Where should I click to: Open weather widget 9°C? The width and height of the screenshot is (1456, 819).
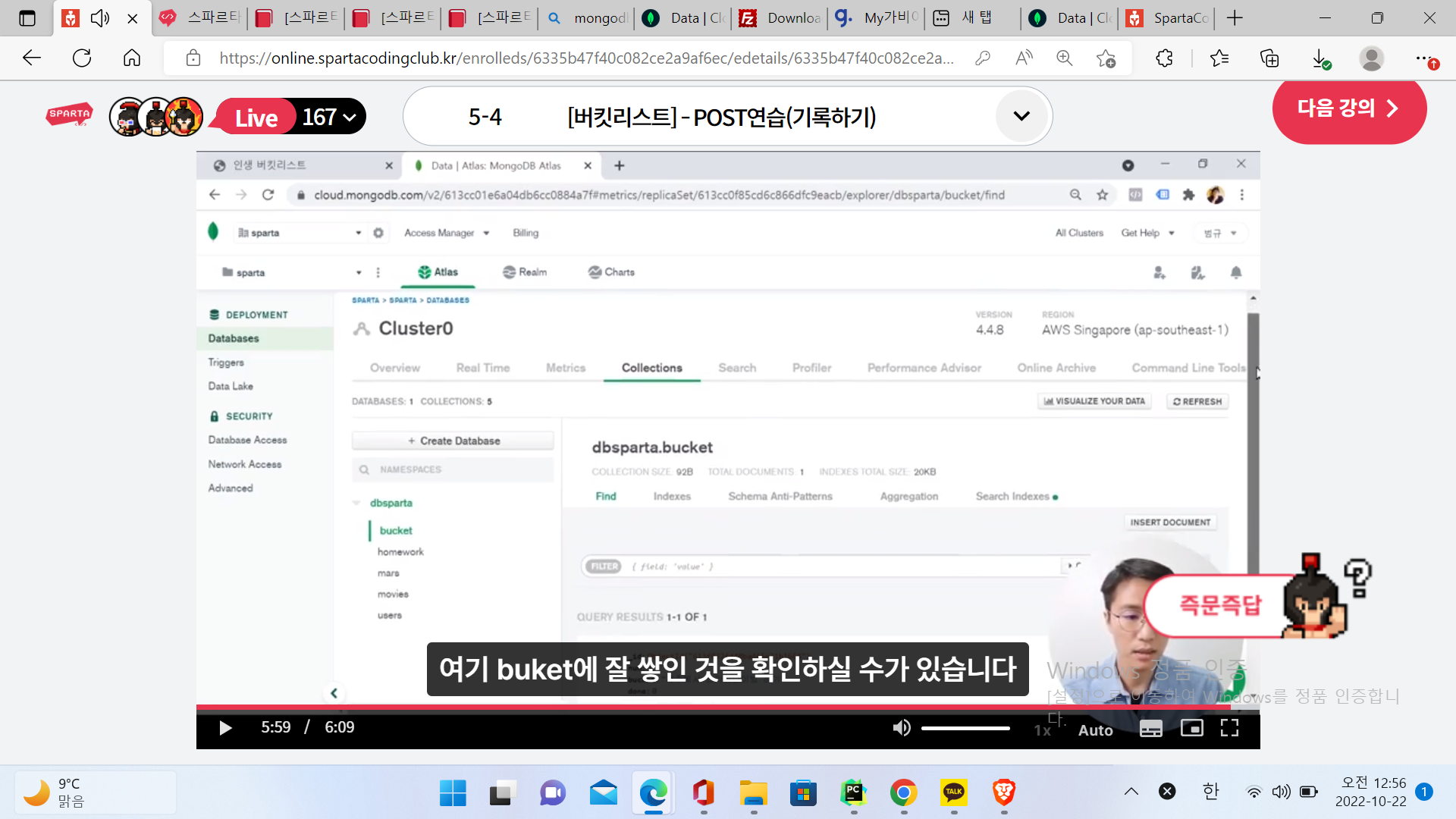(x=96, y=792)
